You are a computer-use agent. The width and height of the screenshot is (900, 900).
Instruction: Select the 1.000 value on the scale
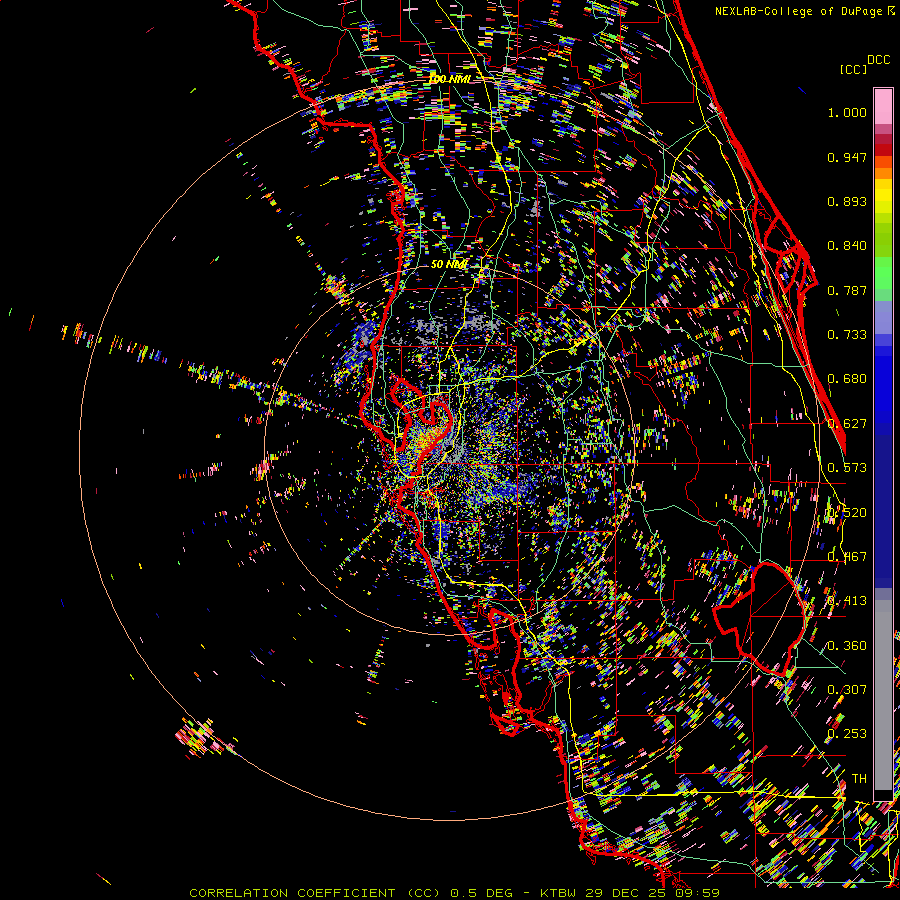click(847, 112)
